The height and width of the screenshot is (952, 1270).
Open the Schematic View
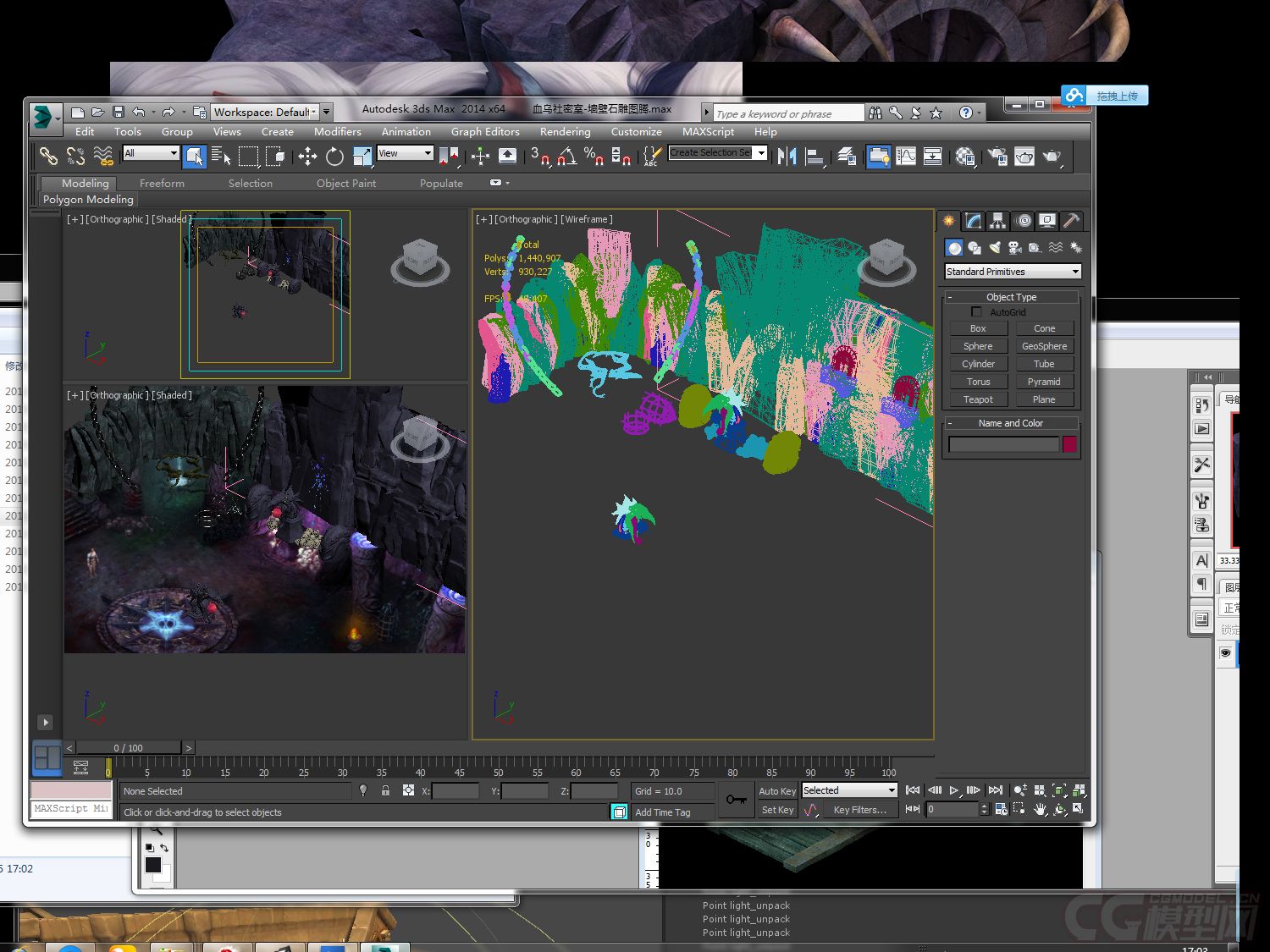point(933,156)
